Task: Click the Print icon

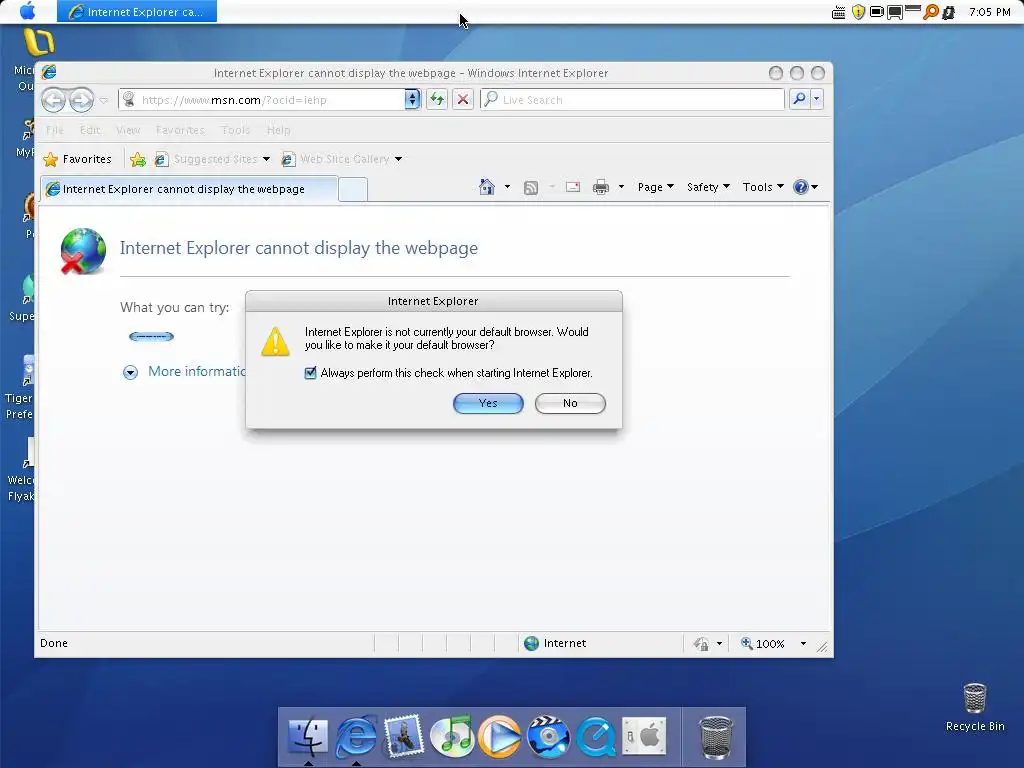Action: pyautogui.click(x=601, y=187)
